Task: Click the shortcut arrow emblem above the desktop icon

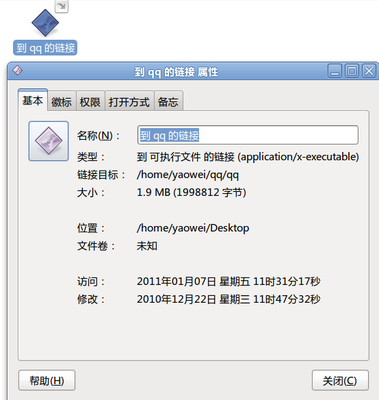Action: click(62, 7)
